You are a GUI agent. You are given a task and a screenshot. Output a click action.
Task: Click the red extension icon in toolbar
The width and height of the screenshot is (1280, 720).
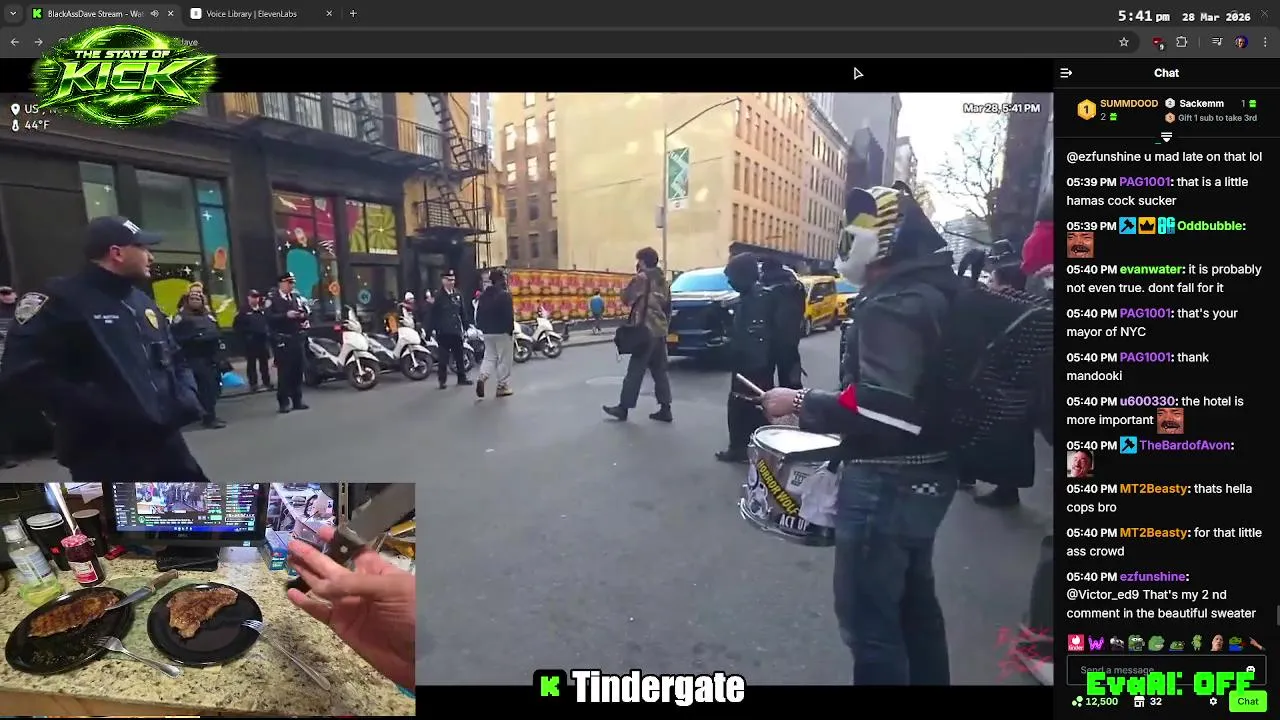click(1158, 42)
